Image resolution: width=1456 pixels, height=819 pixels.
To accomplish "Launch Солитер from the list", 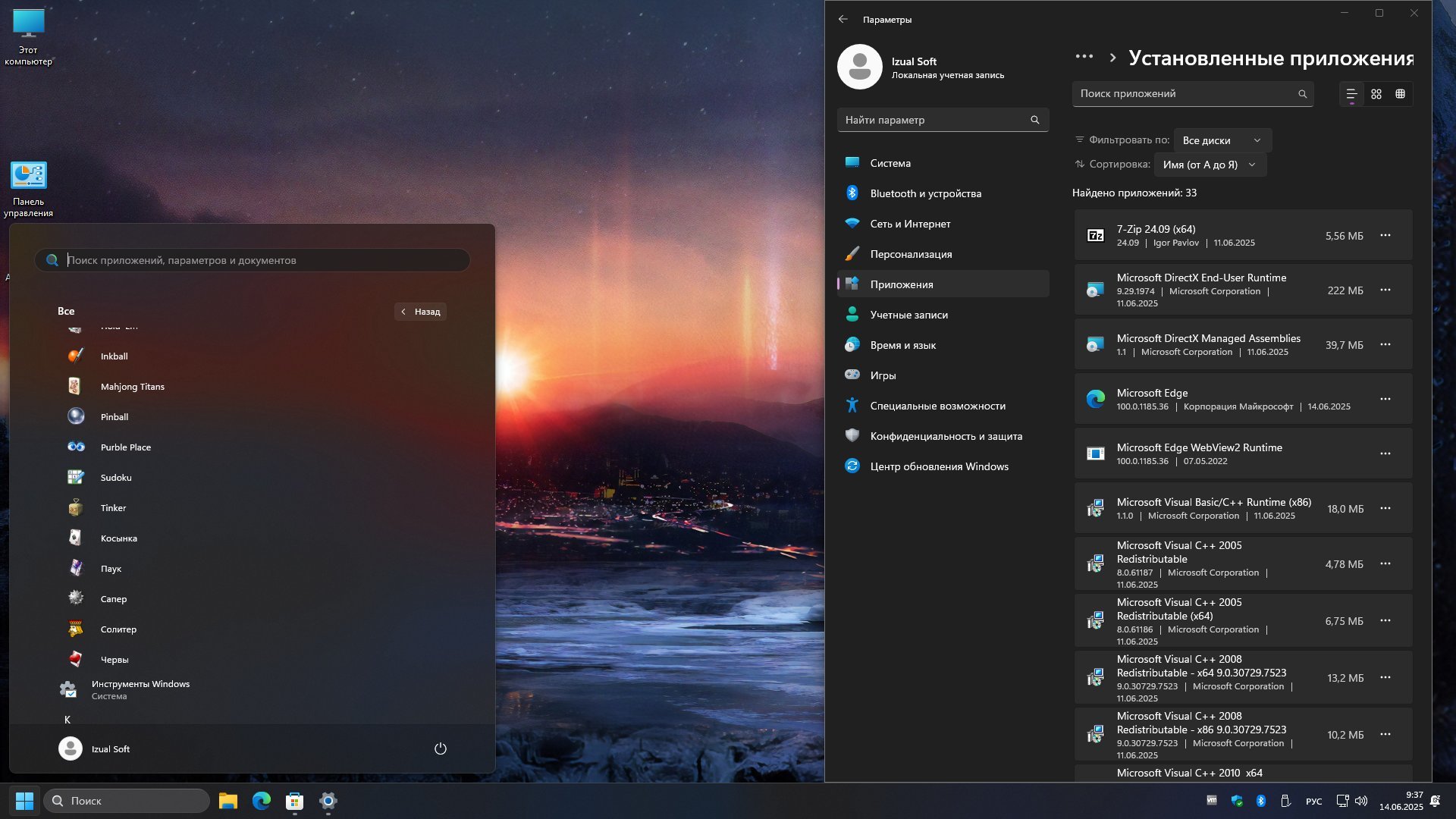I will pos(252,629).
